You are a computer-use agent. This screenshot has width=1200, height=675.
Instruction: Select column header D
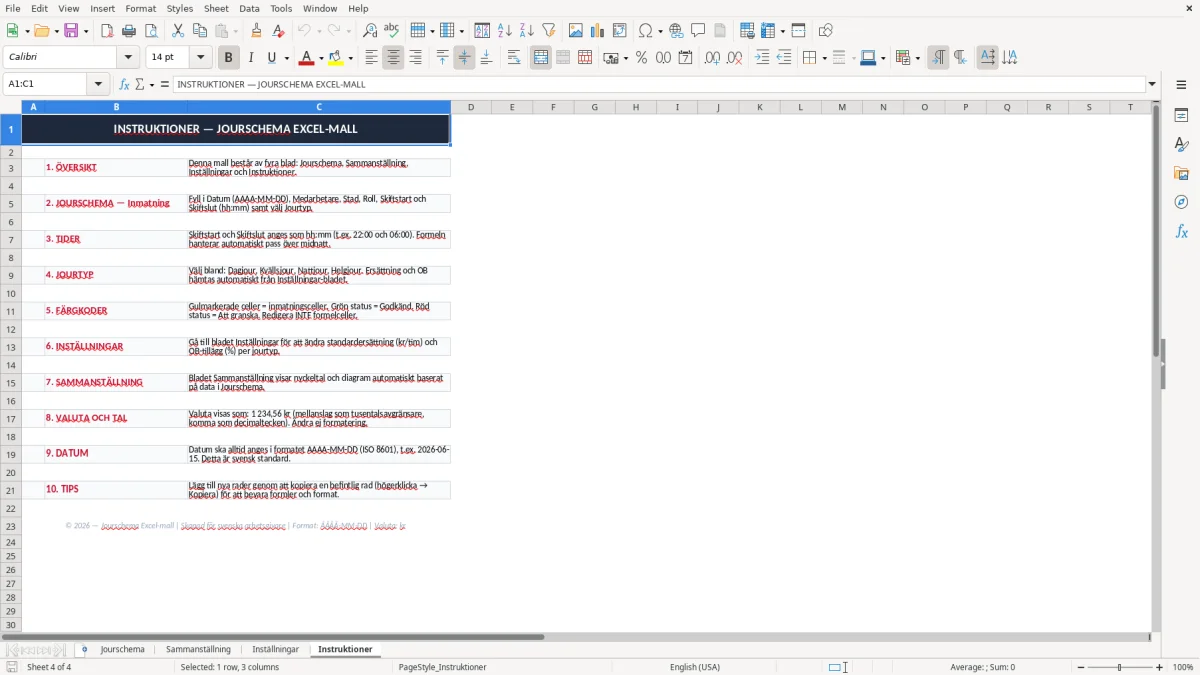coord(471,107)
